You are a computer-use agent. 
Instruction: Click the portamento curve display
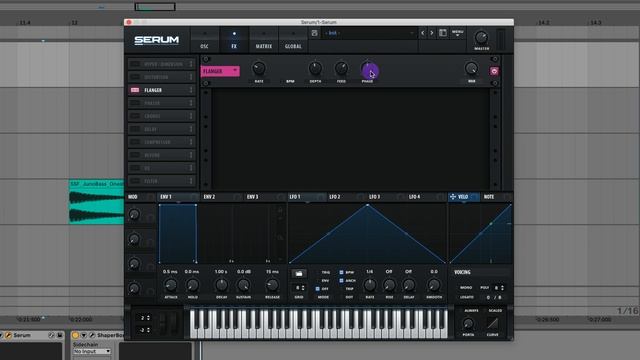click(x=493, y=324)
